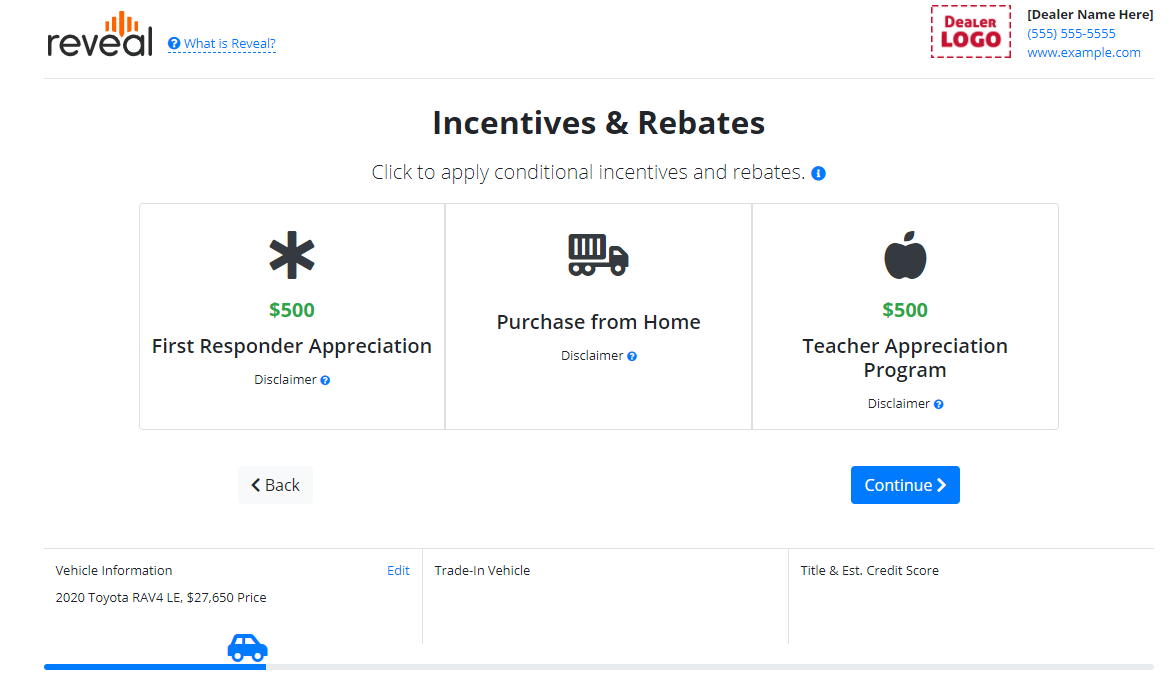Click the truck icon for Purchase from Home
This screenshot has height=687, width=1176.
coord(598,255)
